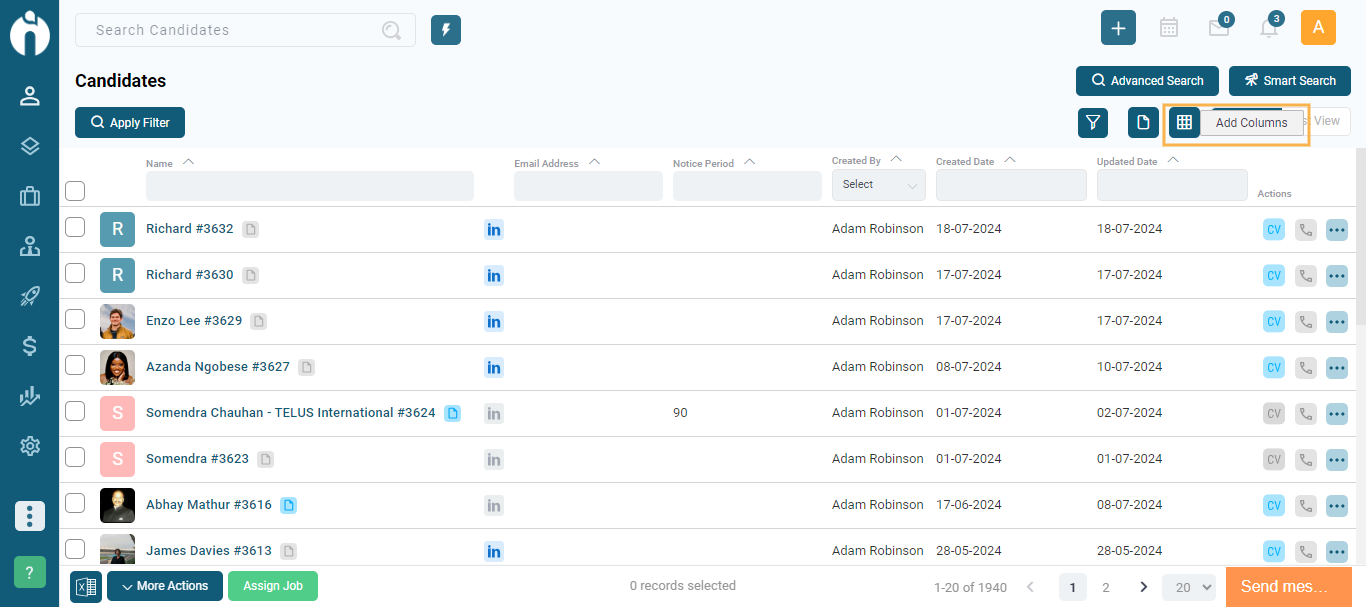Sort by Created Date column arrow
This screenshot has width=1366, height=607.
[1010, 160]
